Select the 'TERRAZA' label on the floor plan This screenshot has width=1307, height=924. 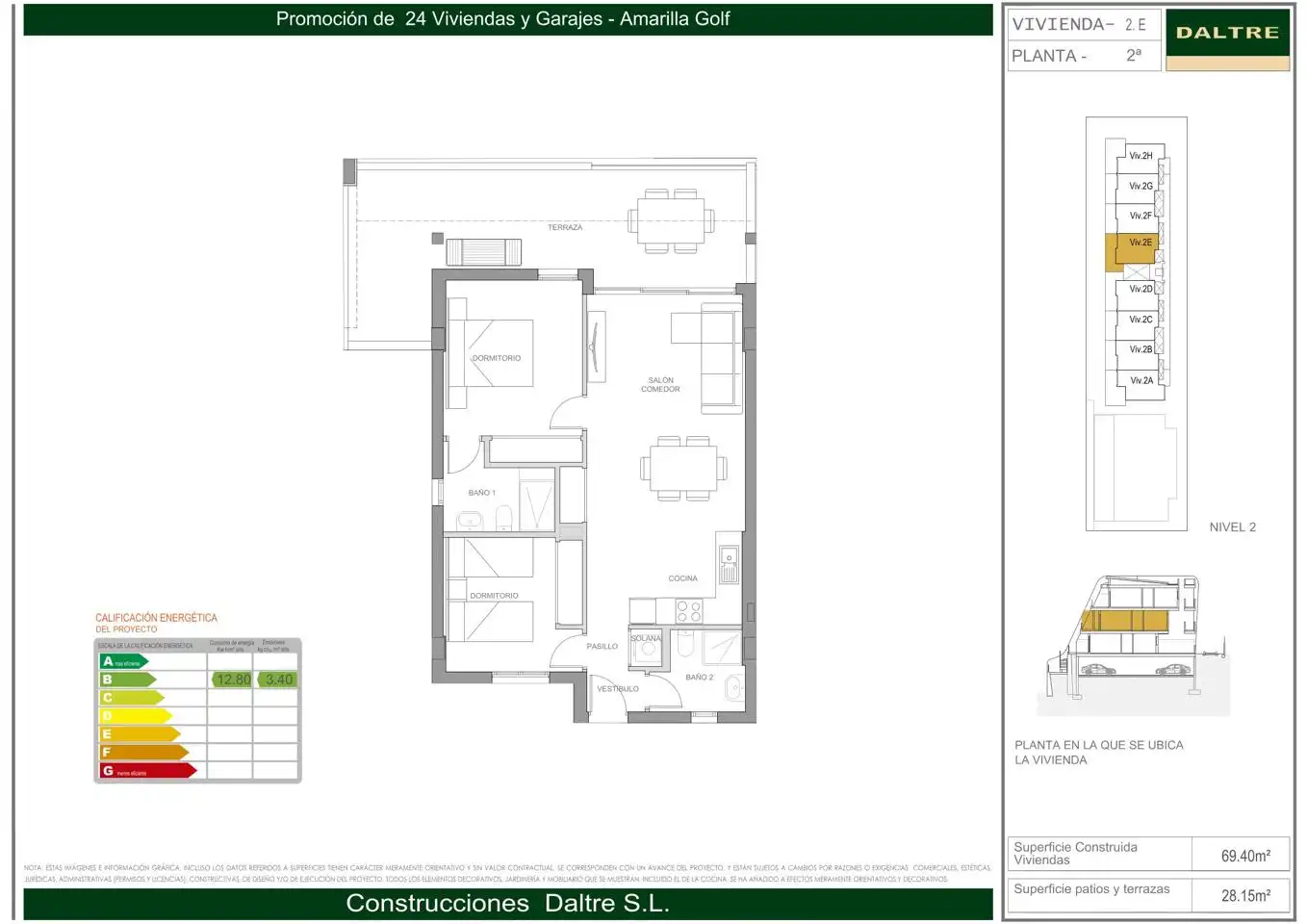point(565,227)
